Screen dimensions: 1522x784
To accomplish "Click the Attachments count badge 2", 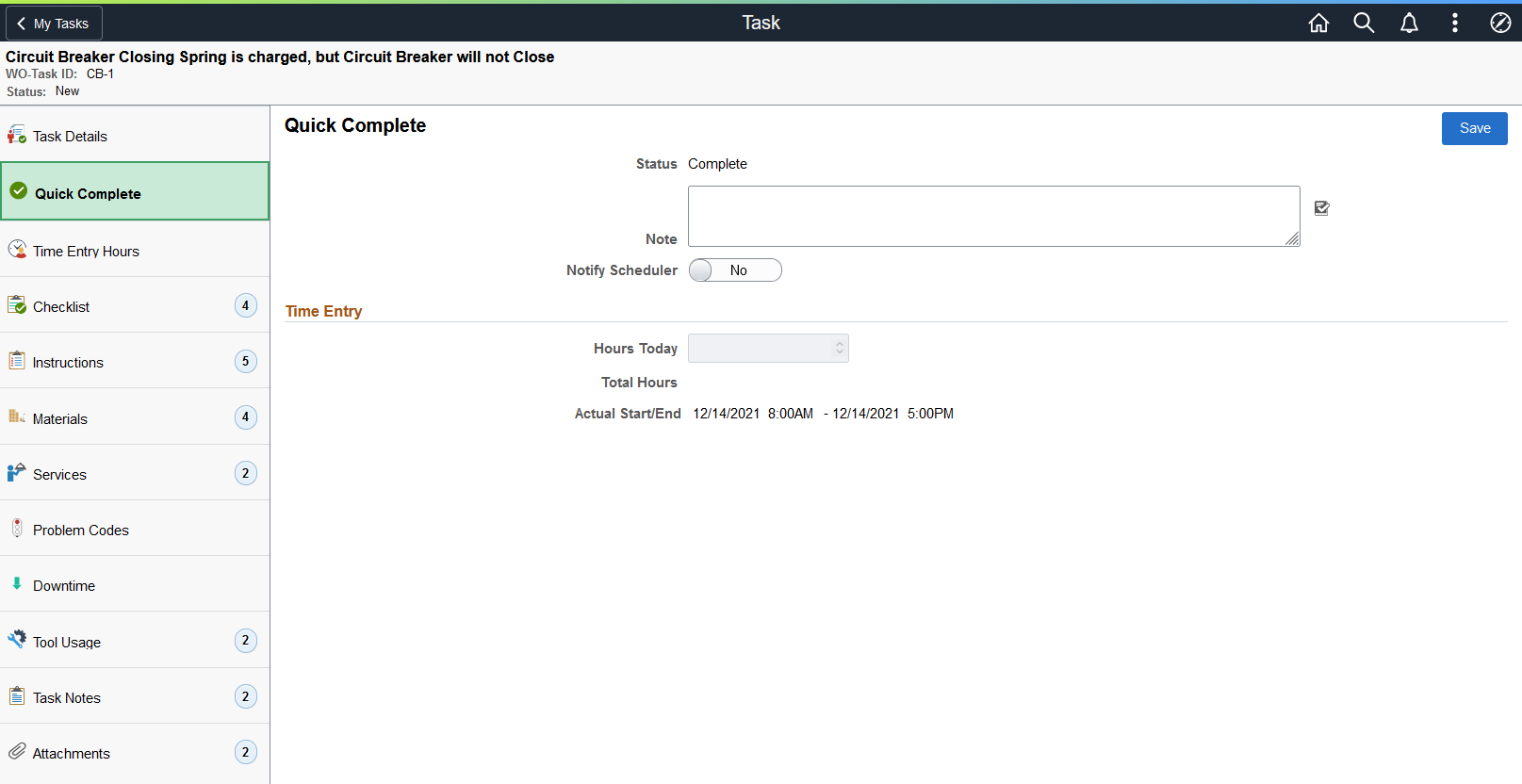I will (246, 752).
